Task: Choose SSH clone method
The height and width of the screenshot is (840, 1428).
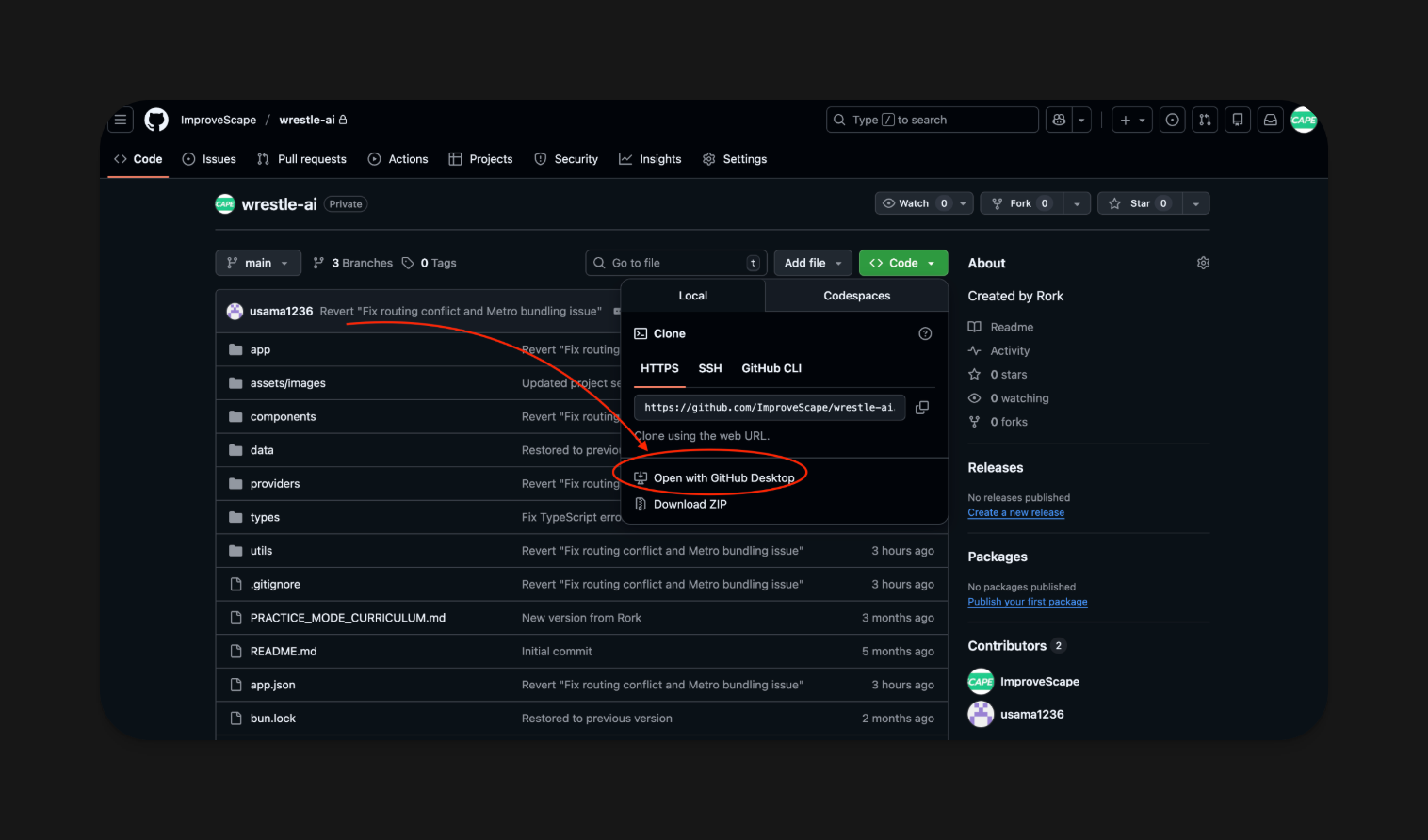Action: coord(710,368)
